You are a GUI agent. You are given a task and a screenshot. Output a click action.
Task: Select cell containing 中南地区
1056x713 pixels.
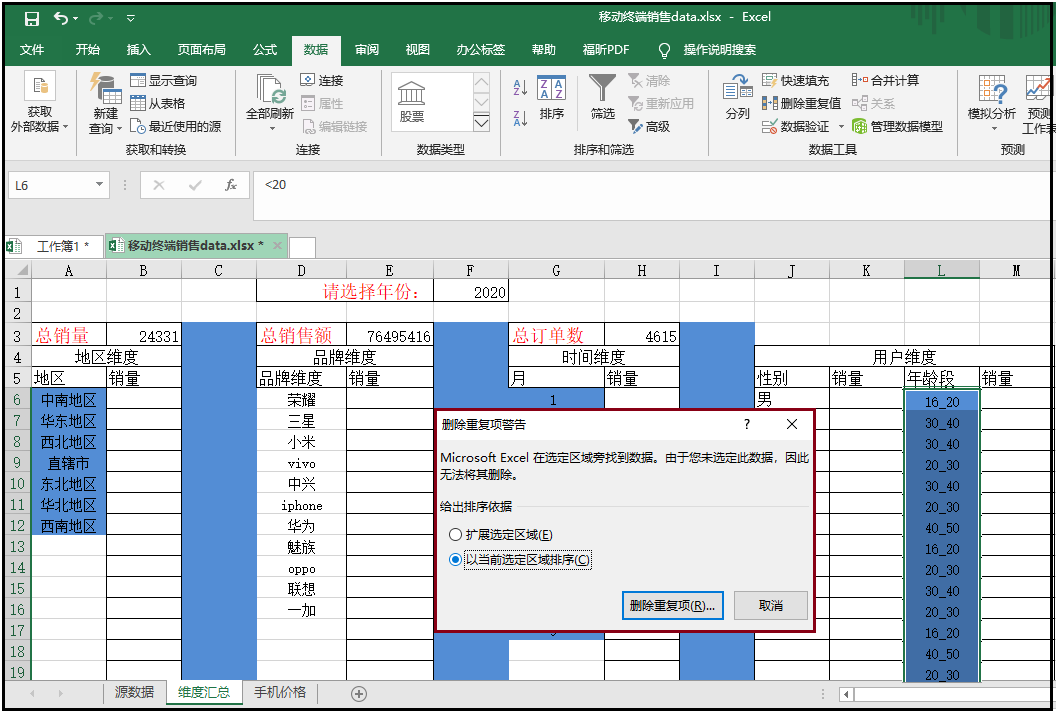tap(69, 400)
